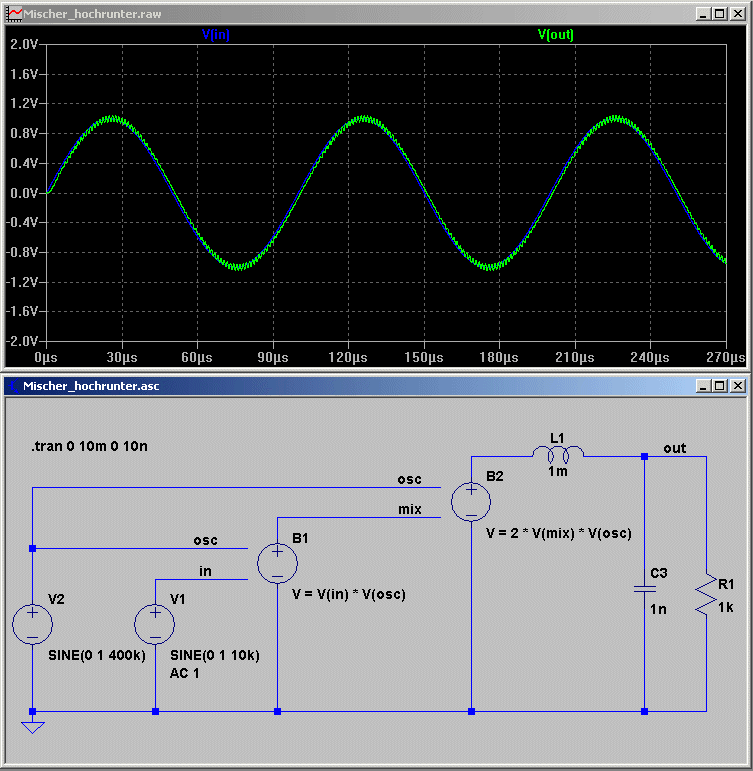Maximize the Mischer_hochrunter.raw plot window
The height and width of the screenshot is (771, 753).
(x=720, y=14)
